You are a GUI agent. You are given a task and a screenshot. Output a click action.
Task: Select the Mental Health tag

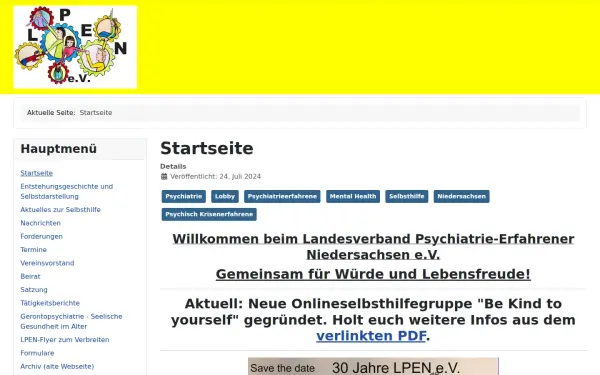pyautogui.click(x=353, y=196)
